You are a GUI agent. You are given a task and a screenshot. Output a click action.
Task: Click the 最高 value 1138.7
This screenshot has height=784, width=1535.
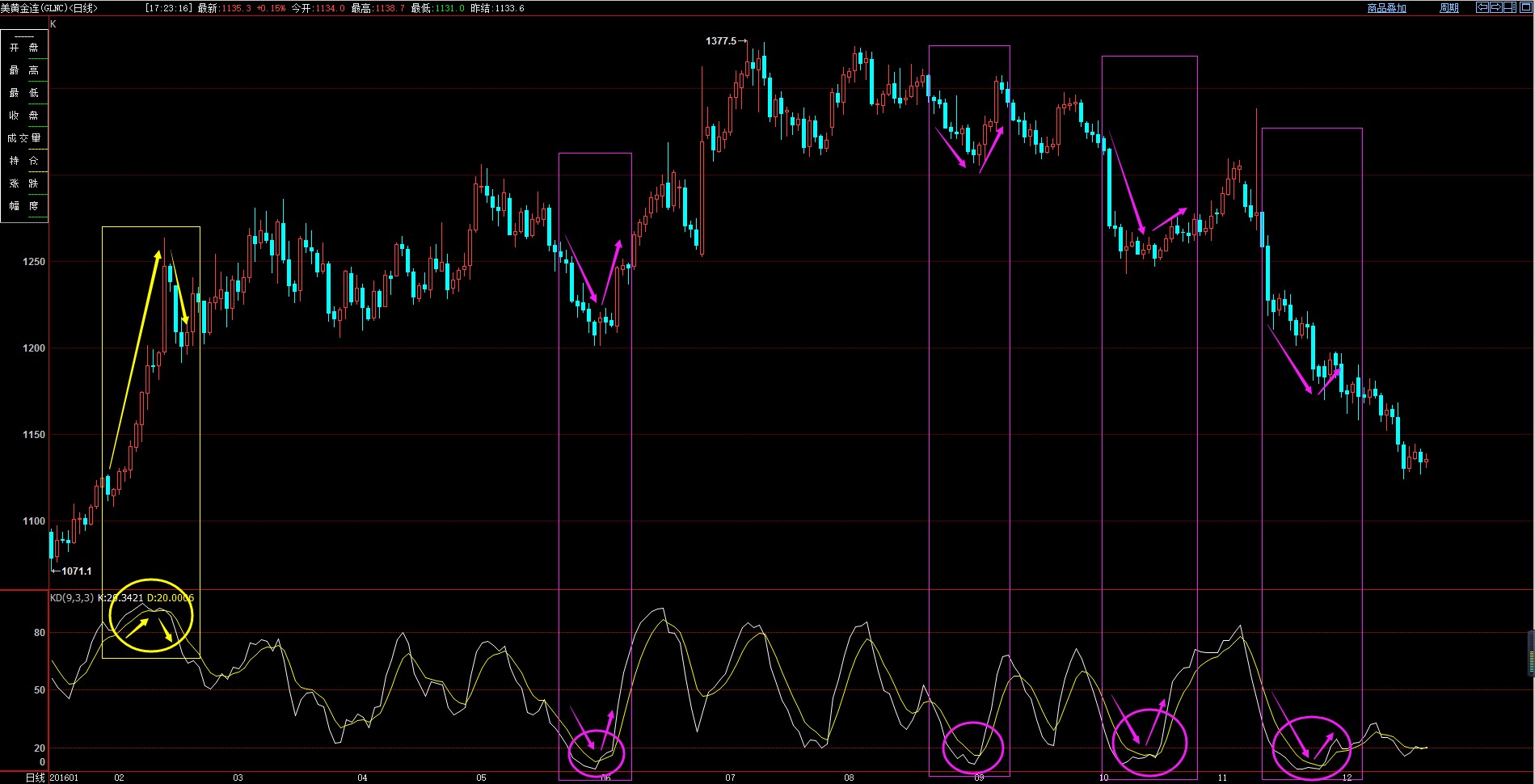tap(390, 8)
